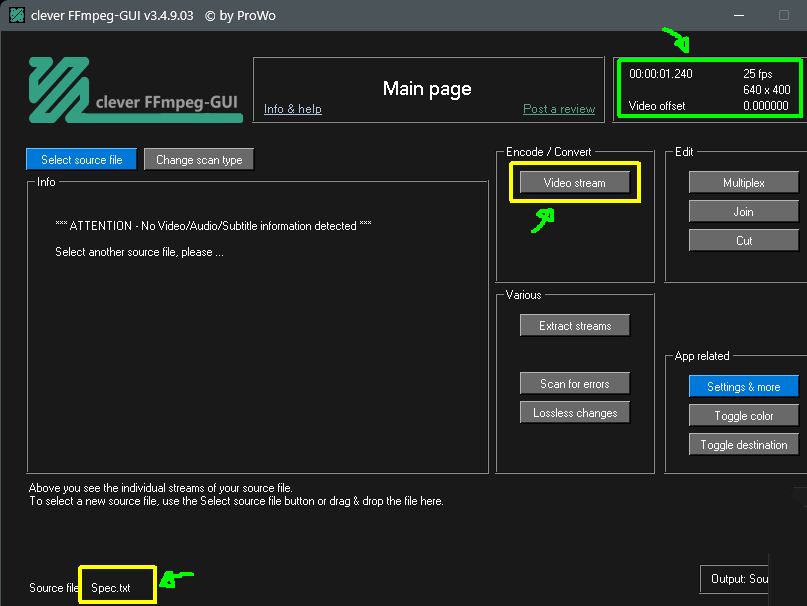Click the Video offset label

657,106
